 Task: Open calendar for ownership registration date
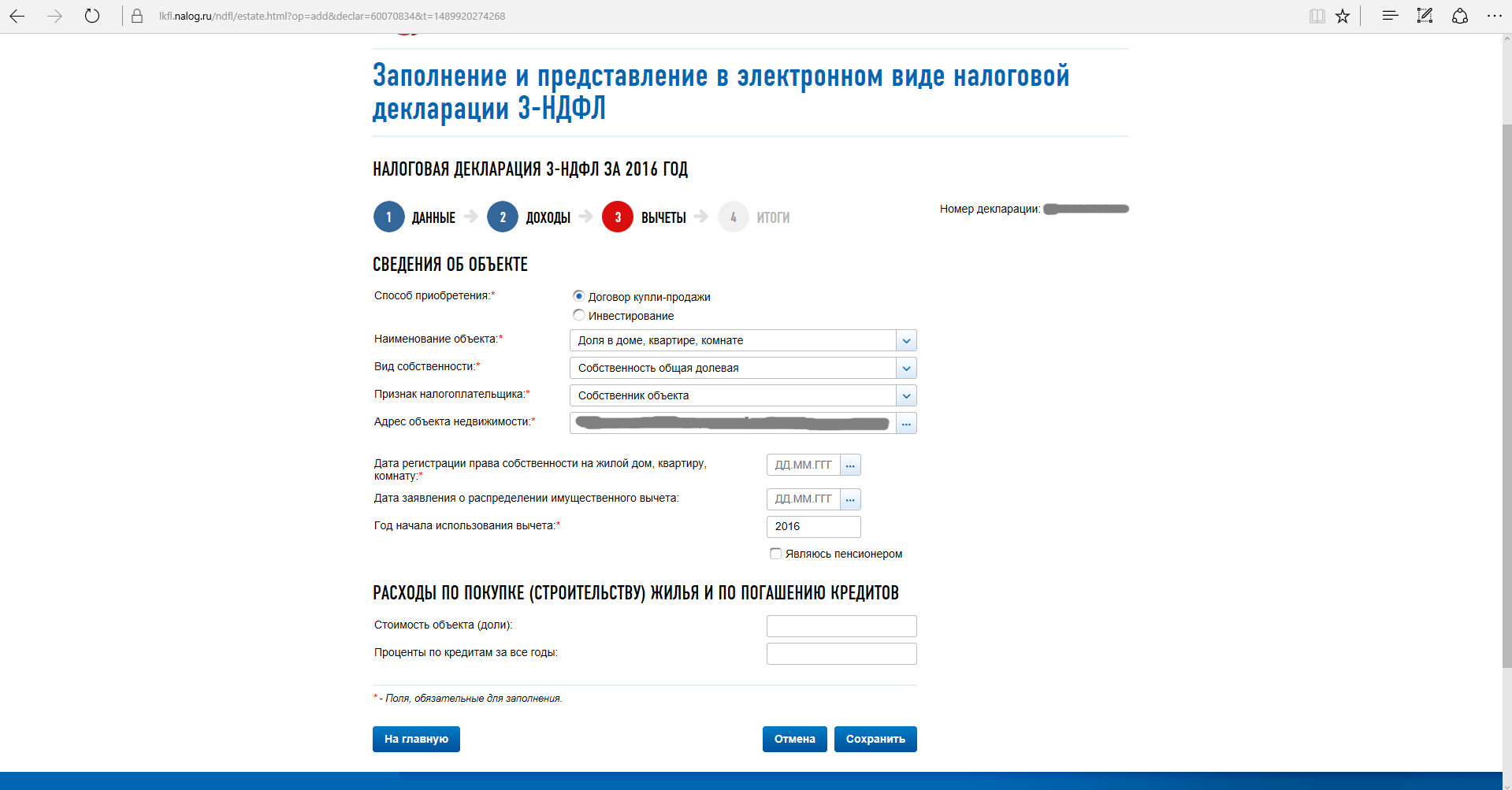[x=850, y=465]
